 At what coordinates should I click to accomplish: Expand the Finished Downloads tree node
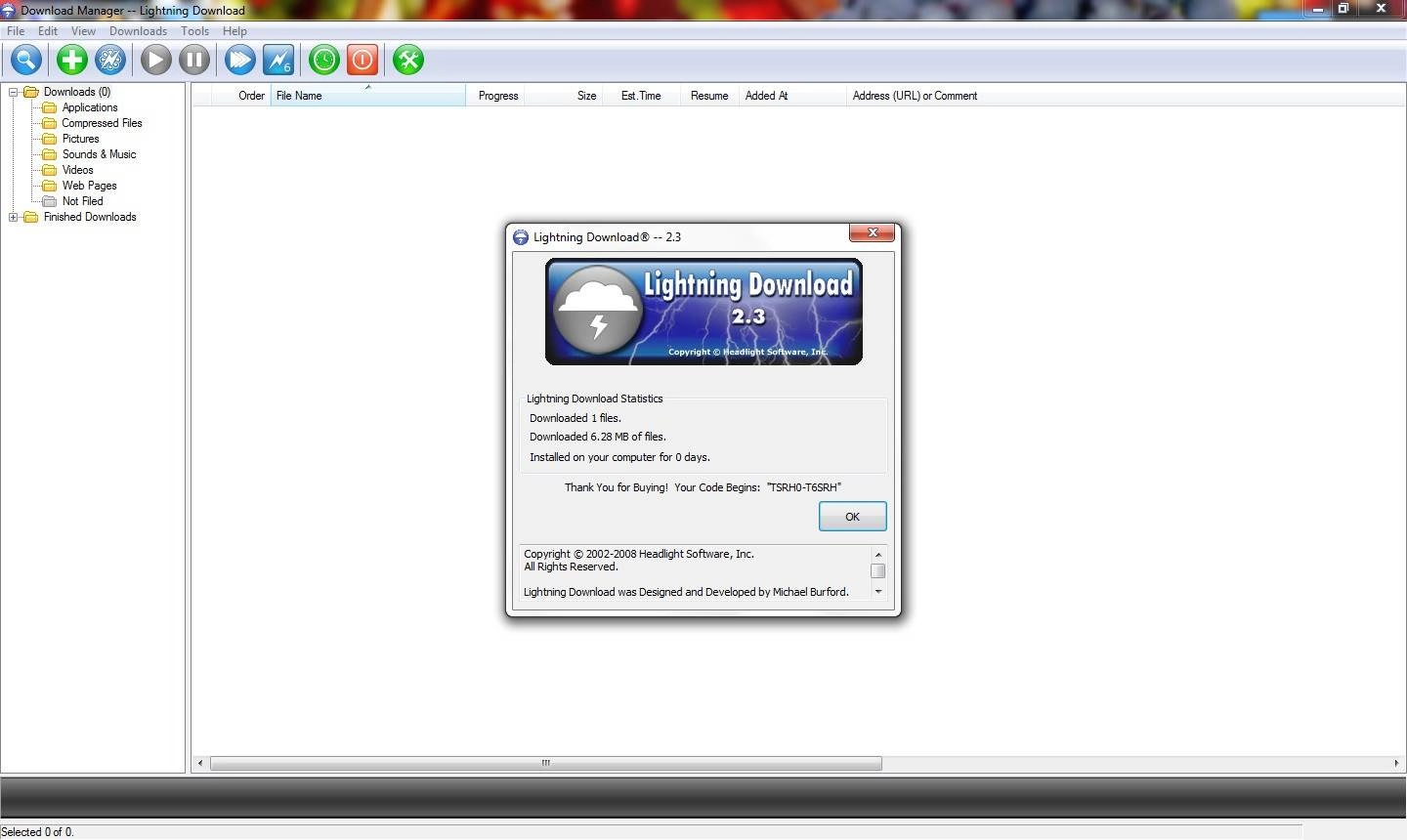14,217
